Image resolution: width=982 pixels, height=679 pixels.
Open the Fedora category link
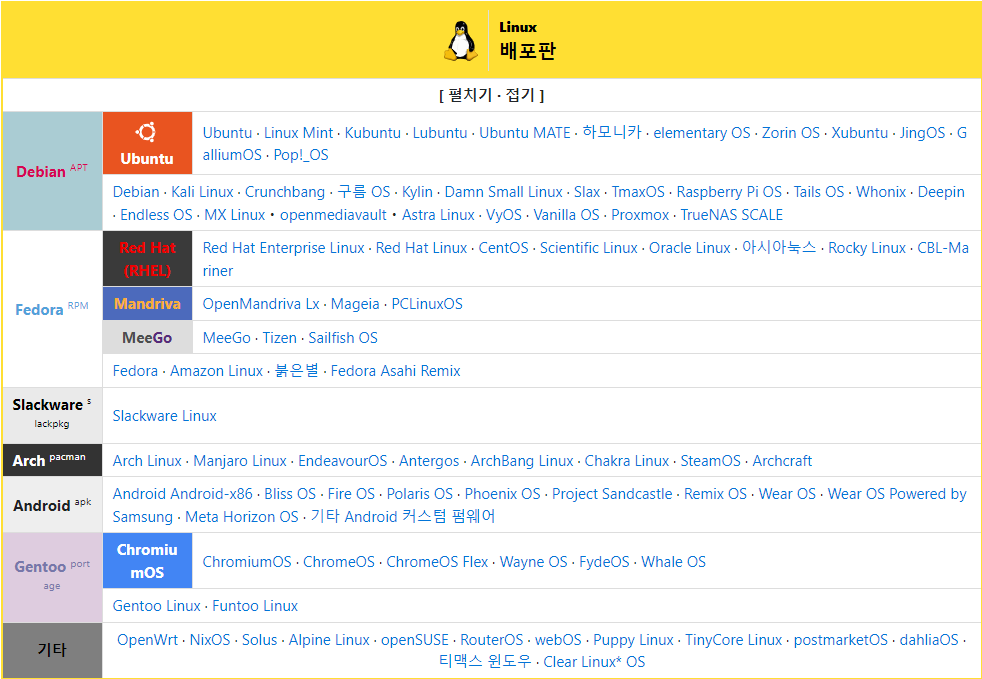coord(39,309)
